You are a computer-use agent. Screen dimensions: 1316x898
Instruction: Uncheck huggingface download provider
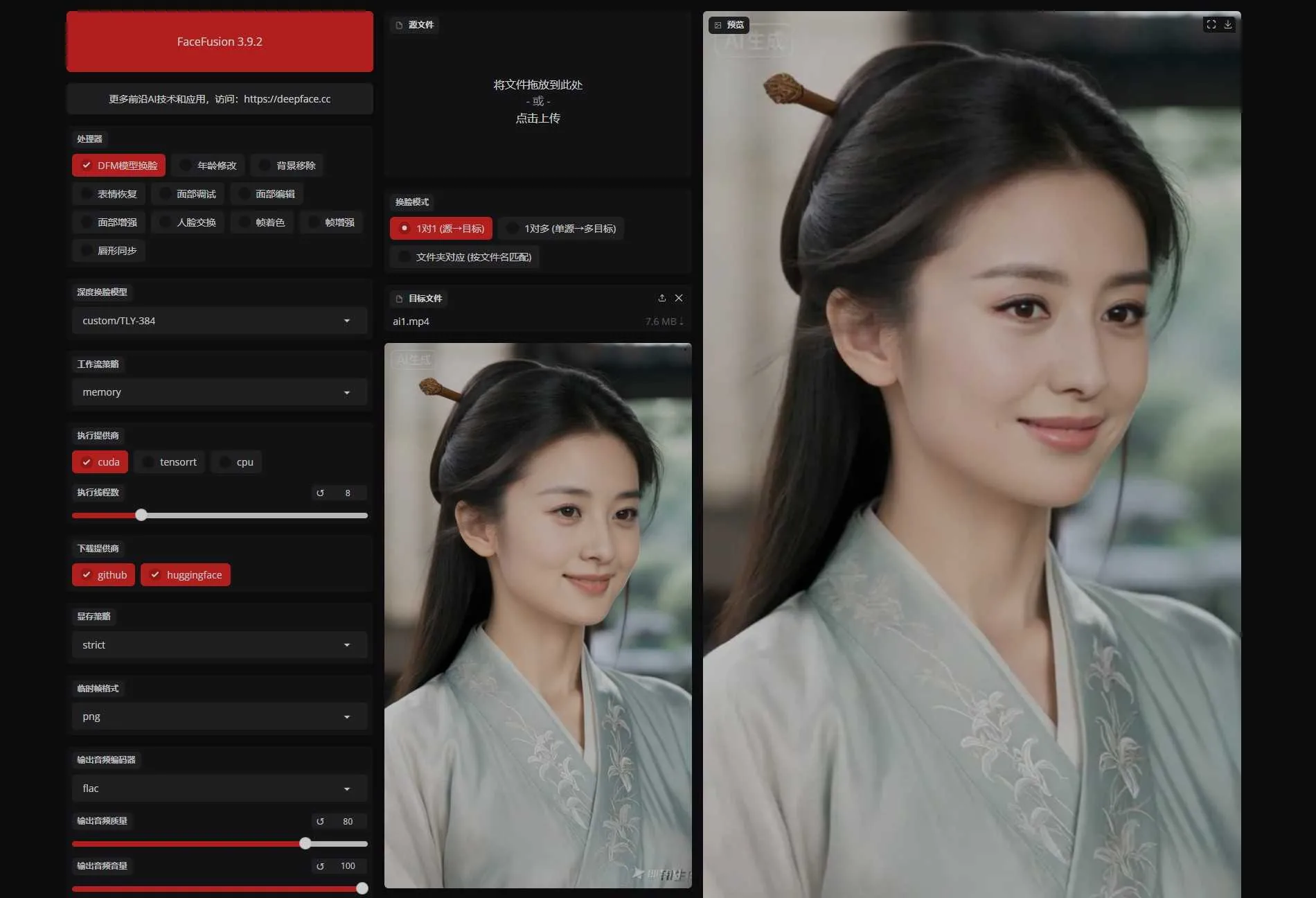[186, 575]
